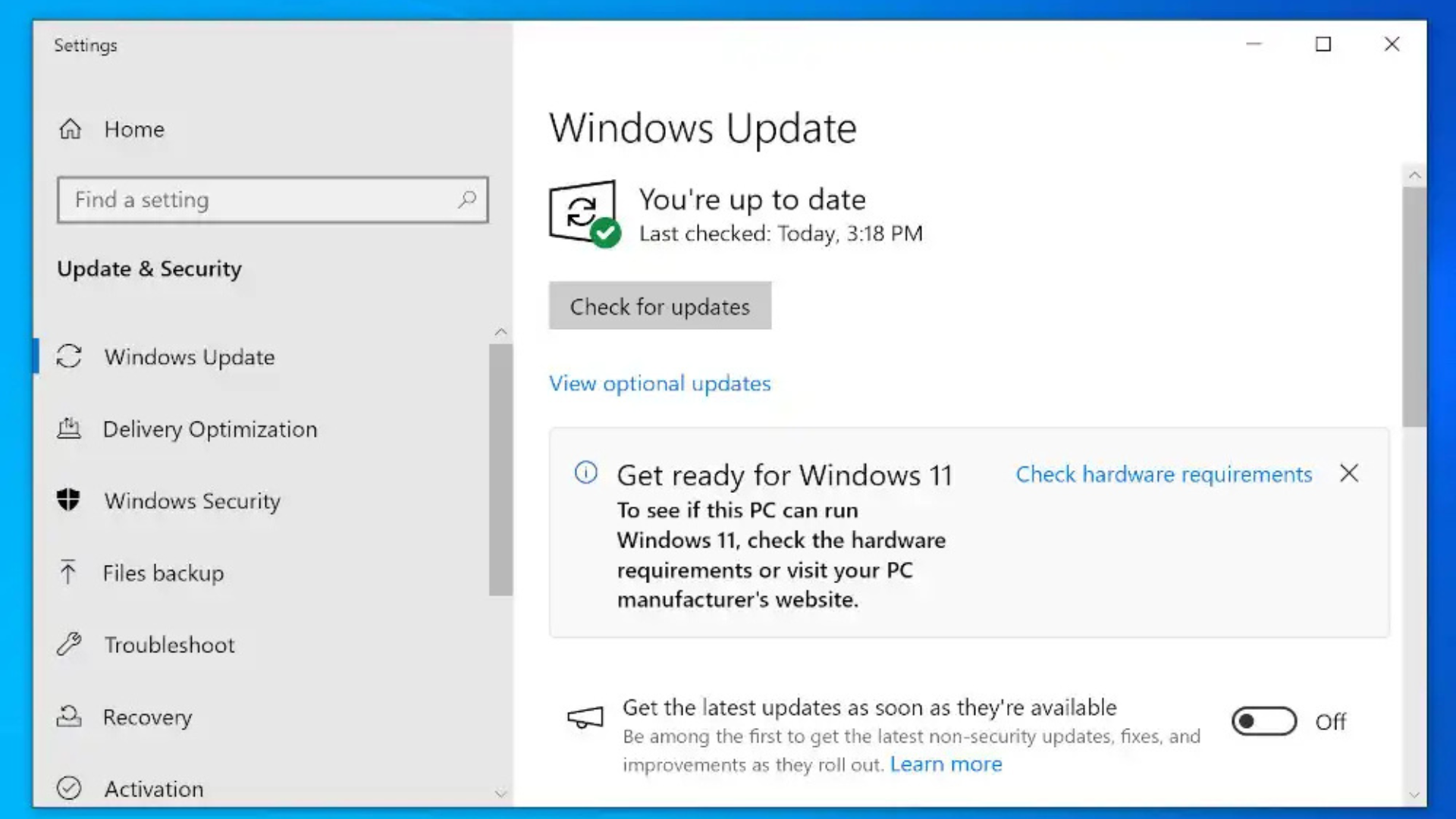Select the Windows Update refresh arrows icon
Viewport: 1456px width, 819px height.
click(x=69, y=356)
